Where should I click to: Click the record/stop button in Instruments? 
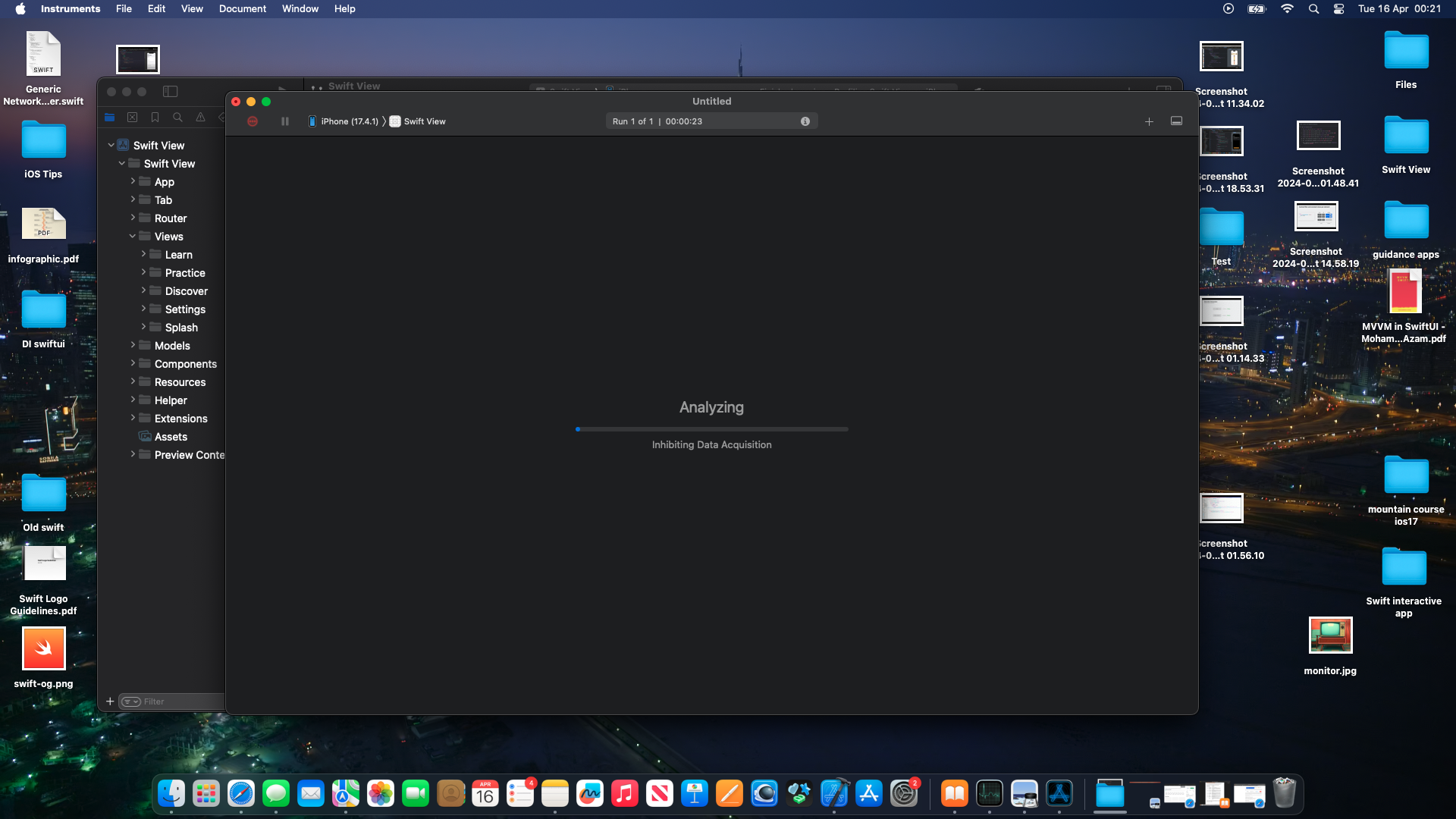point(253,121)
